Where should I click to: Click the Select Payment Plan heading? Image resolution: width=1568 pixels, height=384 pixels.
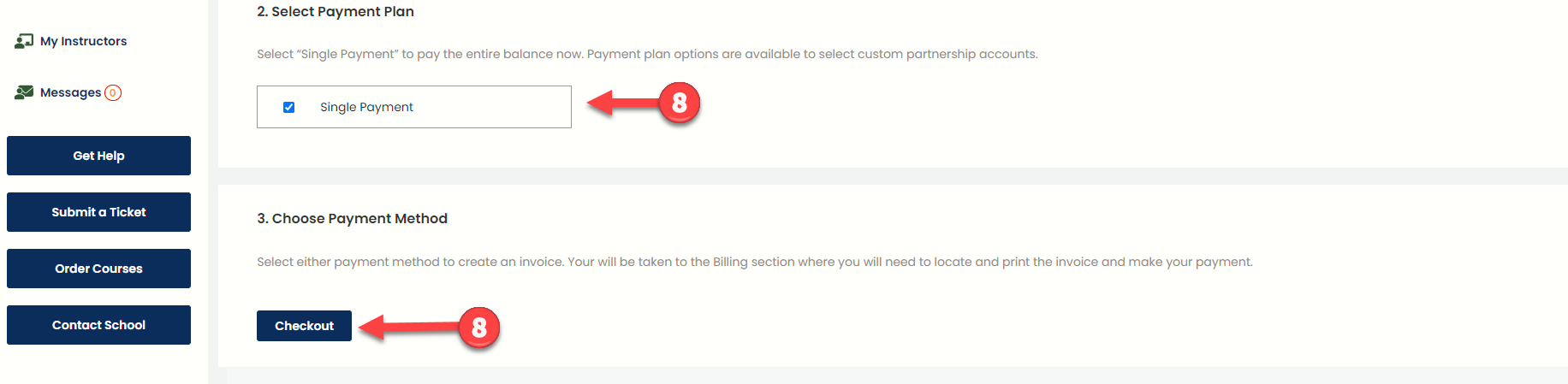[x=336, y=12]
